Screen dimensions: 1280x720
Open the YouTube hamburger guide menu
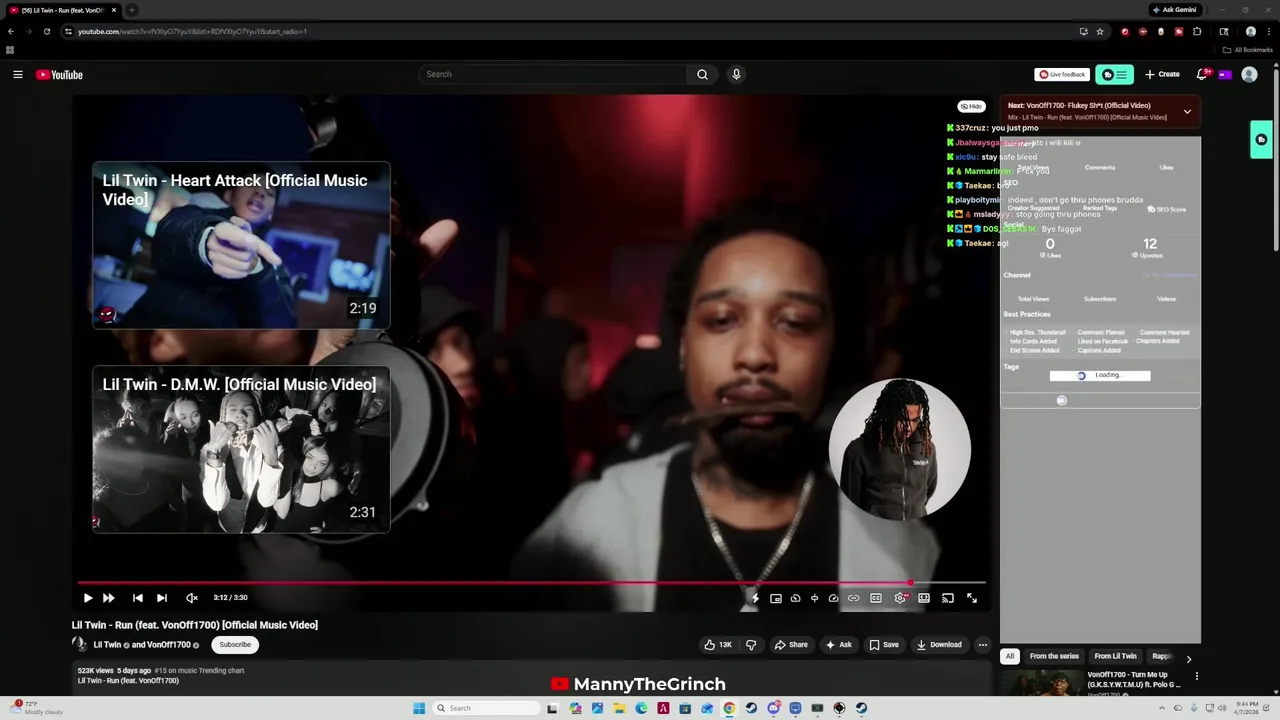click(x=18, y=75)
